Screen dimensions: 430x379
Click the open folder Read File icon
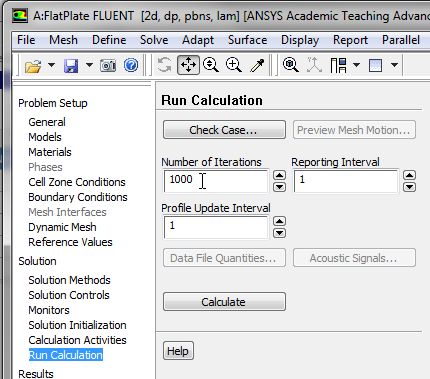coord(33,65)
